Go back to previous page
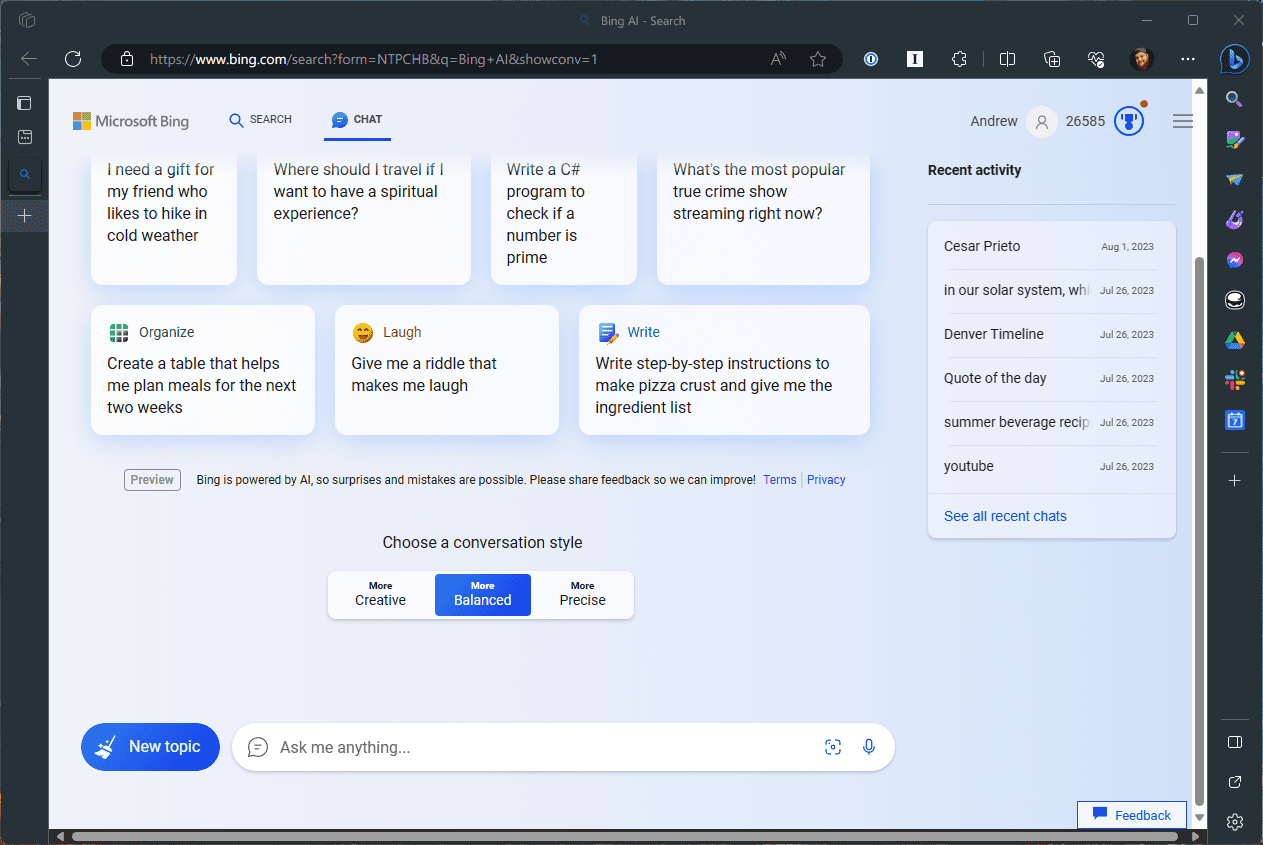Viewport: 1263px width, 845px height. click(29, 59)
